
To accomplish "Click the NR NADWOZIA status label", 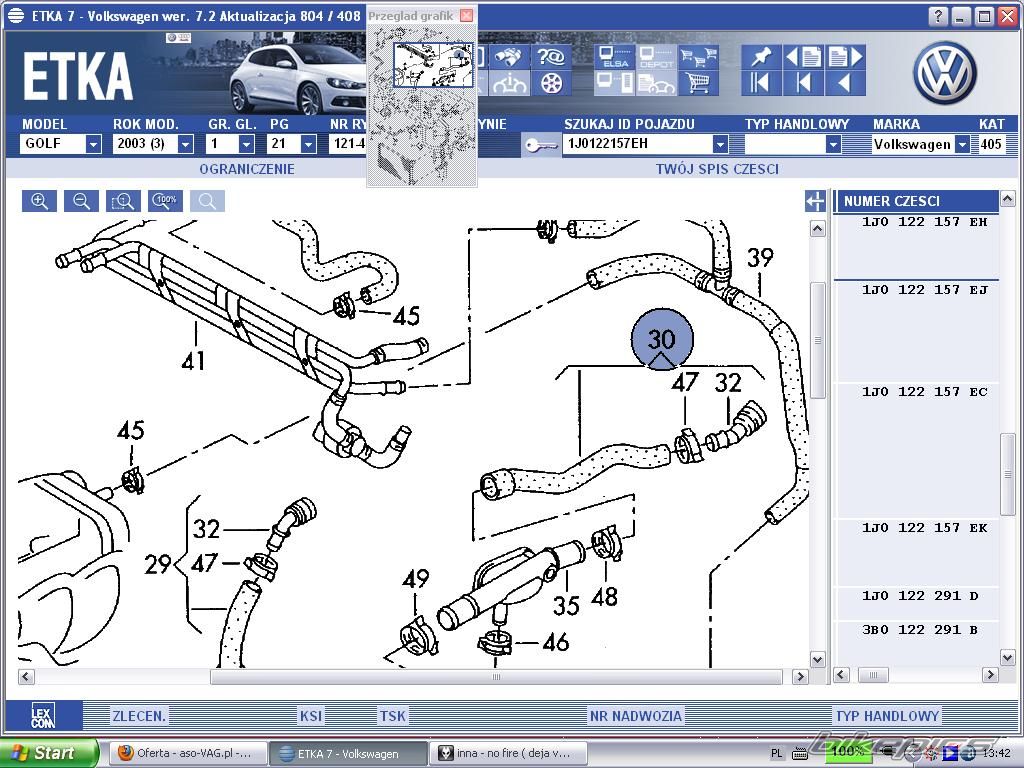I will pyautogui.click(x=635, y=716).
